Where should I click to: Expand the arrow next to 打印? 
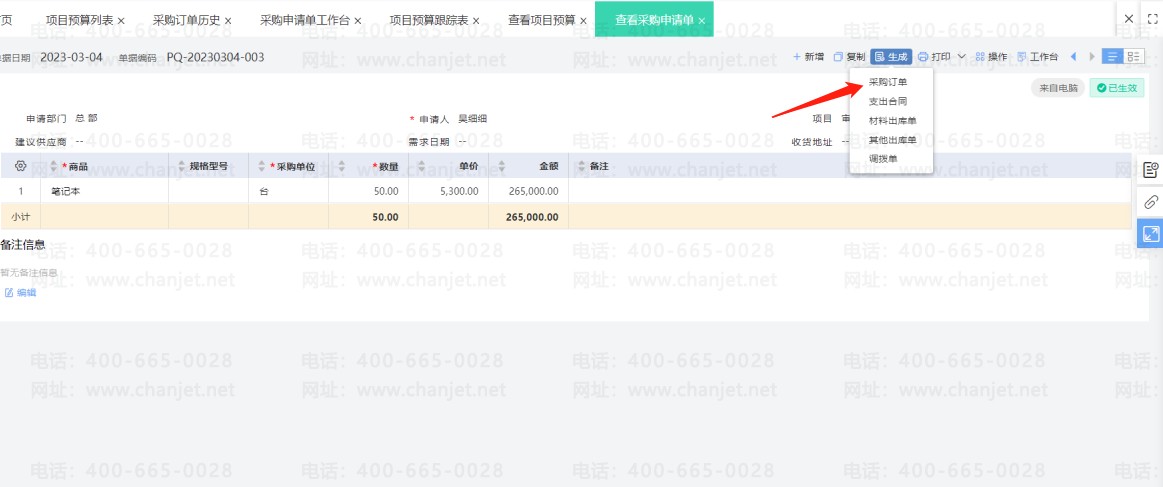click(x=962, y=57)
